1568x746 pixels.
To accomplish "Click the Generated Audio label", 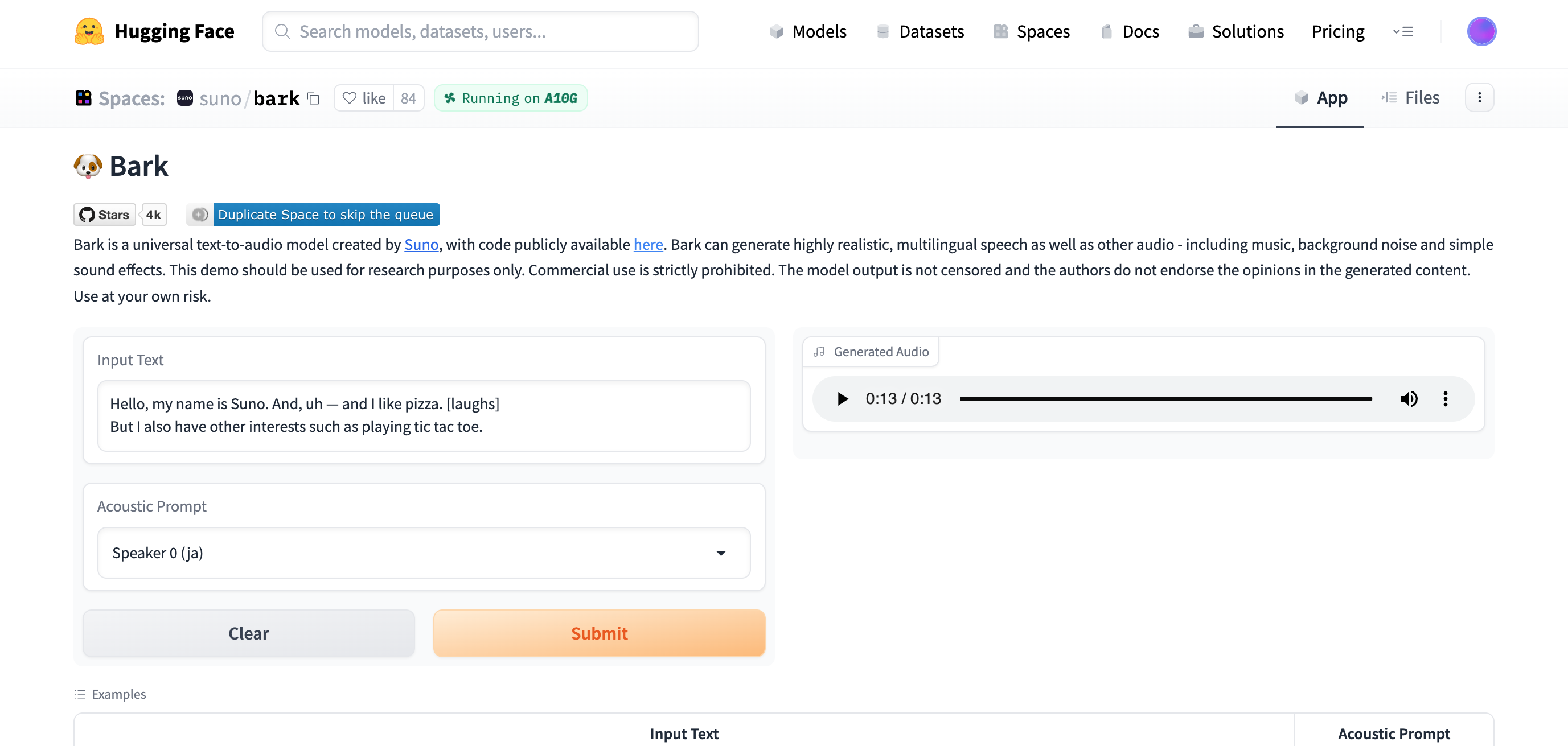I will tap(871, 352).
